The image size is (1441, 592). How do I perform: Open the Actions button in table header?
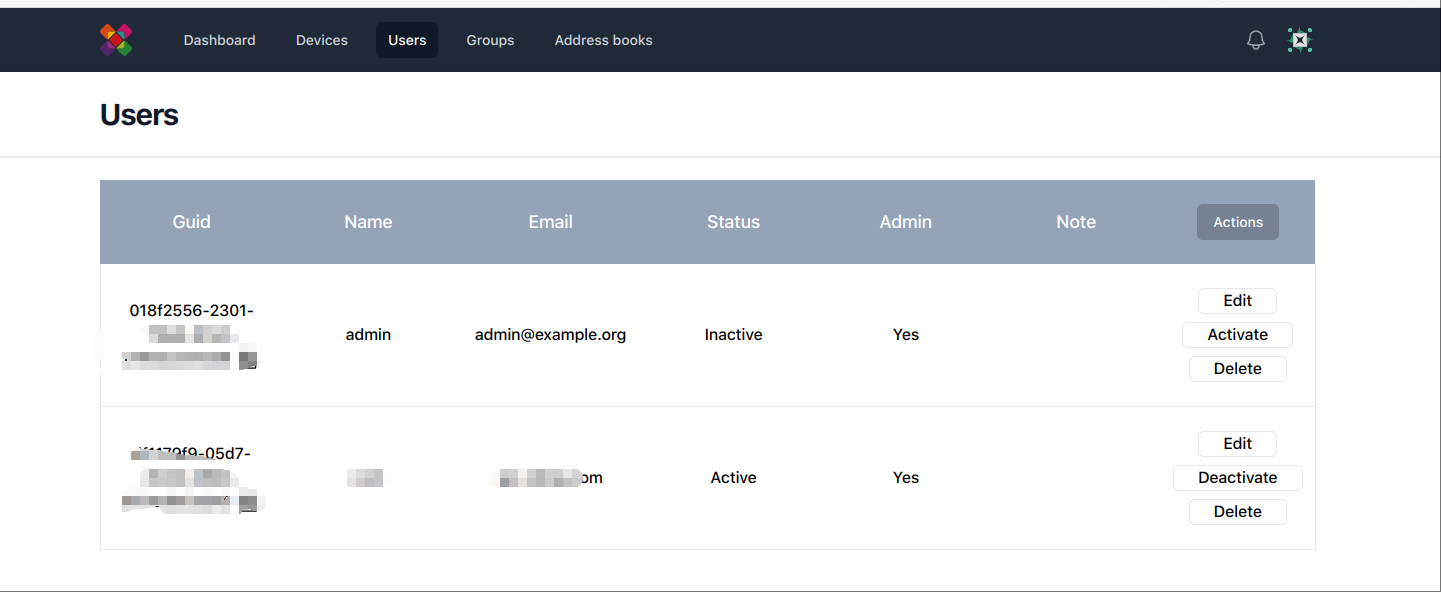click(x=1238, y=222)
